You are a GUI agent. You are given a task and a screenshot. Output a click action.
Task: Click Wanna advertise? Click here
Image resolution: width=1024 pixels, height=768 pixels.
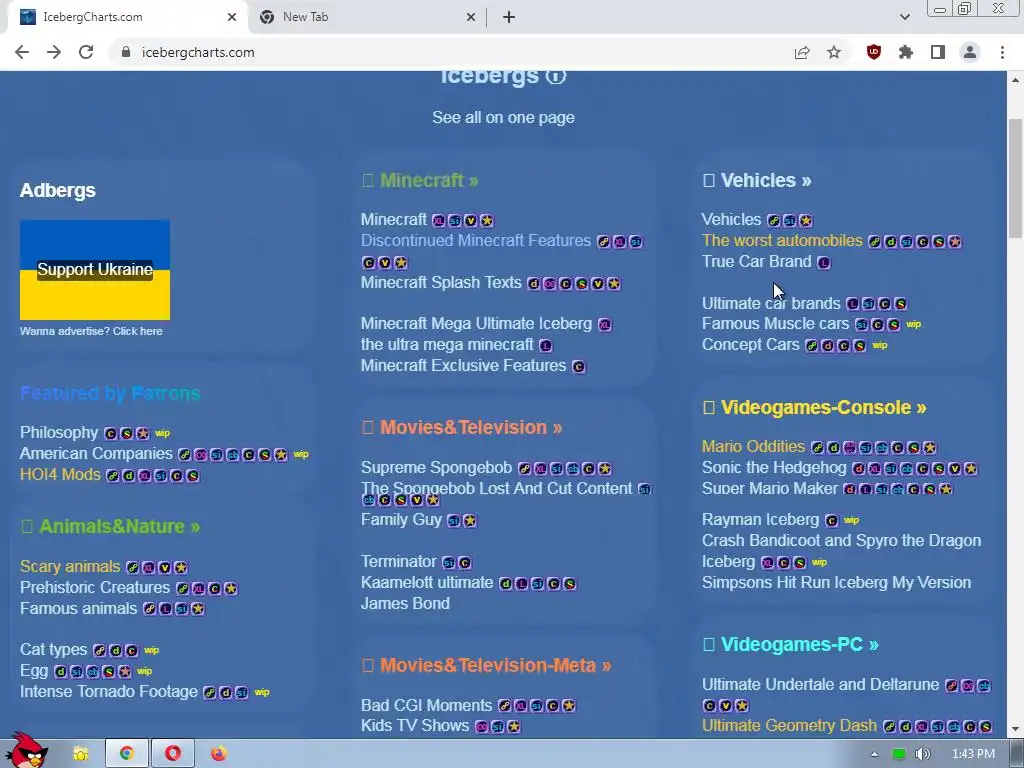point(91,331)
